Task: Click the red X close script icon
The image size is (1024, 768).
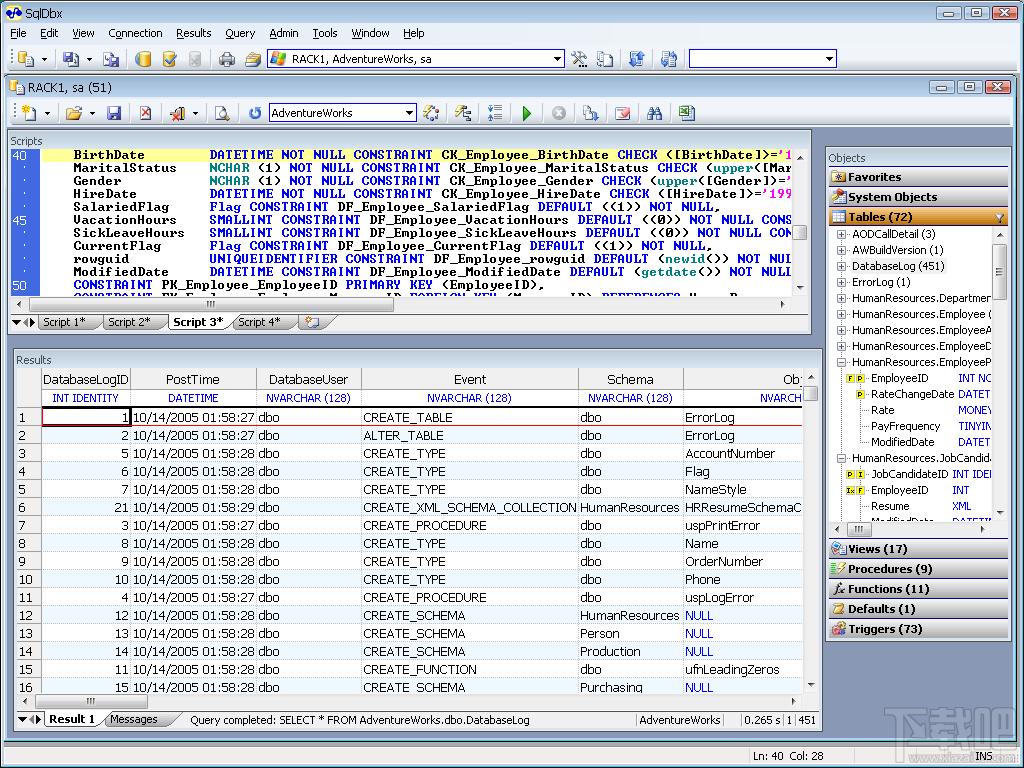Action: [x=146, y=113]
